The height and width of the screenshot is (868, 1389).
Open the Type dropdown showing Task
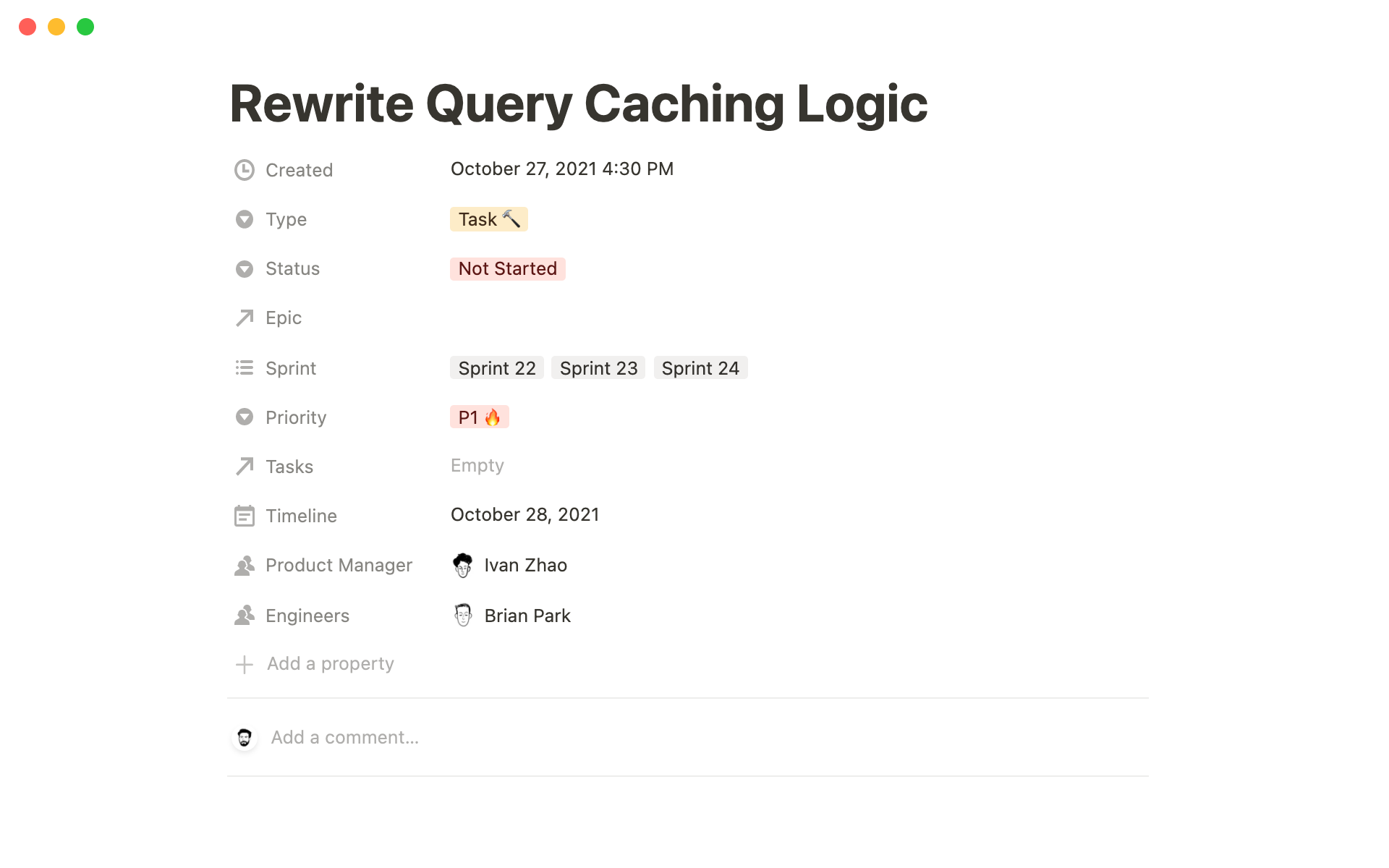click(x=488, y=219)
